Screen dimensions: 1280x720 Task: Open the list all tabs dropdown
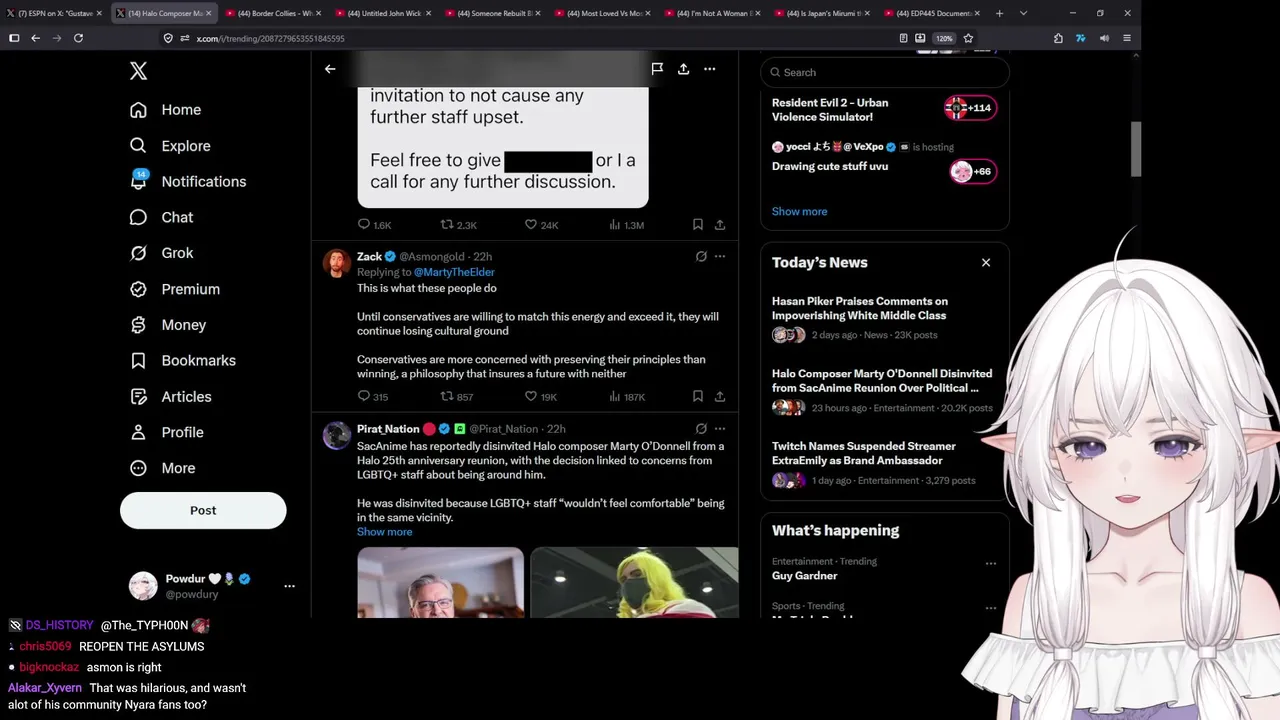tap(1023, 13)
